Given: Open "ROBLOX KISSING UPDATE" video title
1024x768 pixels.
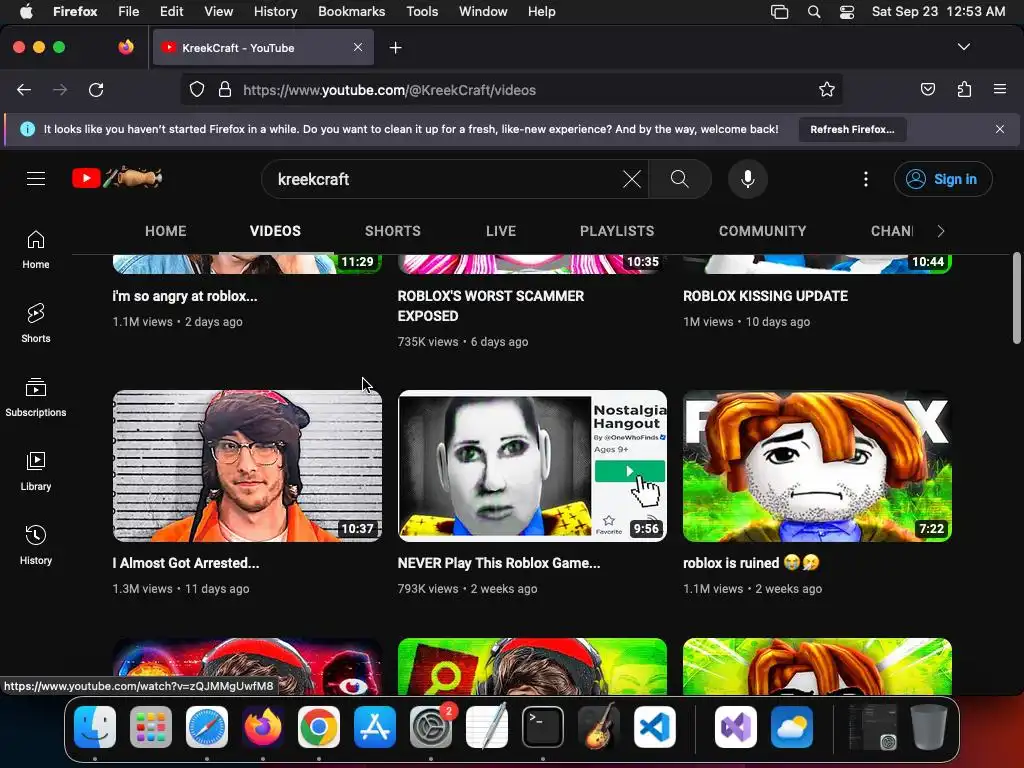Looking at the screenshot, I should coord(765,296).
